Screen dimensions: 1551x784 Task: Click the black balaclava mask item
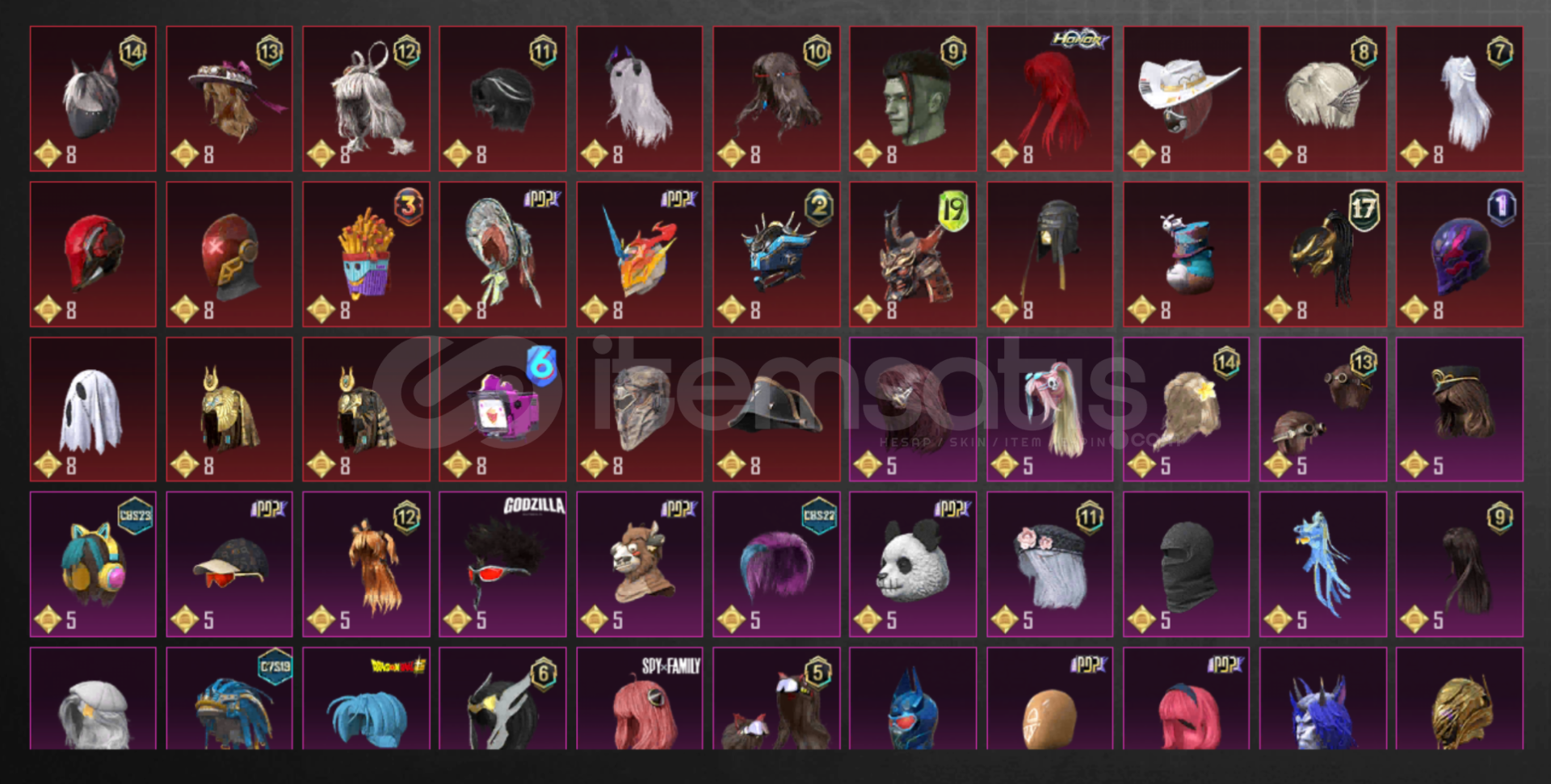(1186, 564)
